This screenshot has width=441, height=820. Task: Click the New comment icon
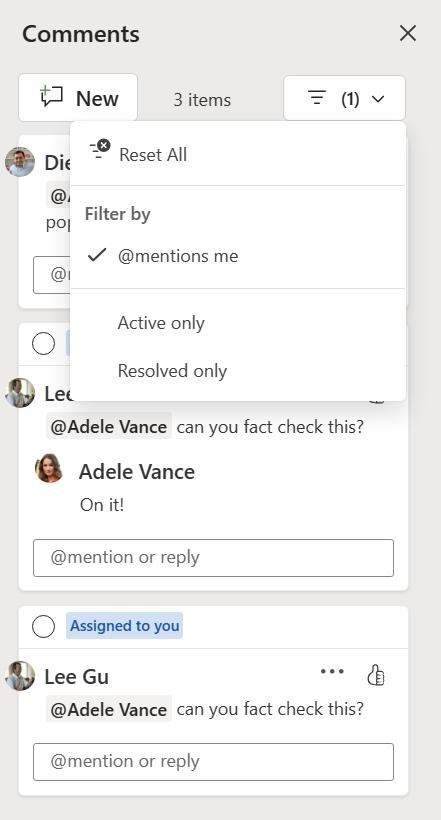click(51, 97)
